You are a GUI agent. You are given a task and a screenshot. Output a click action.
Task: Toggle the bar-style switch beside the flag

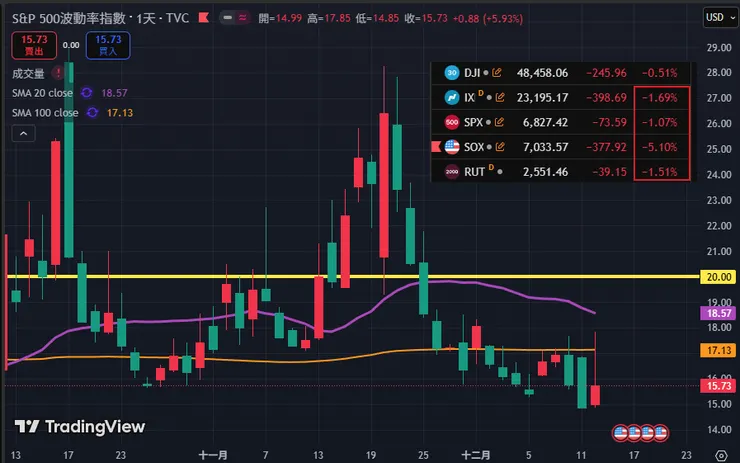pos(227,18)
